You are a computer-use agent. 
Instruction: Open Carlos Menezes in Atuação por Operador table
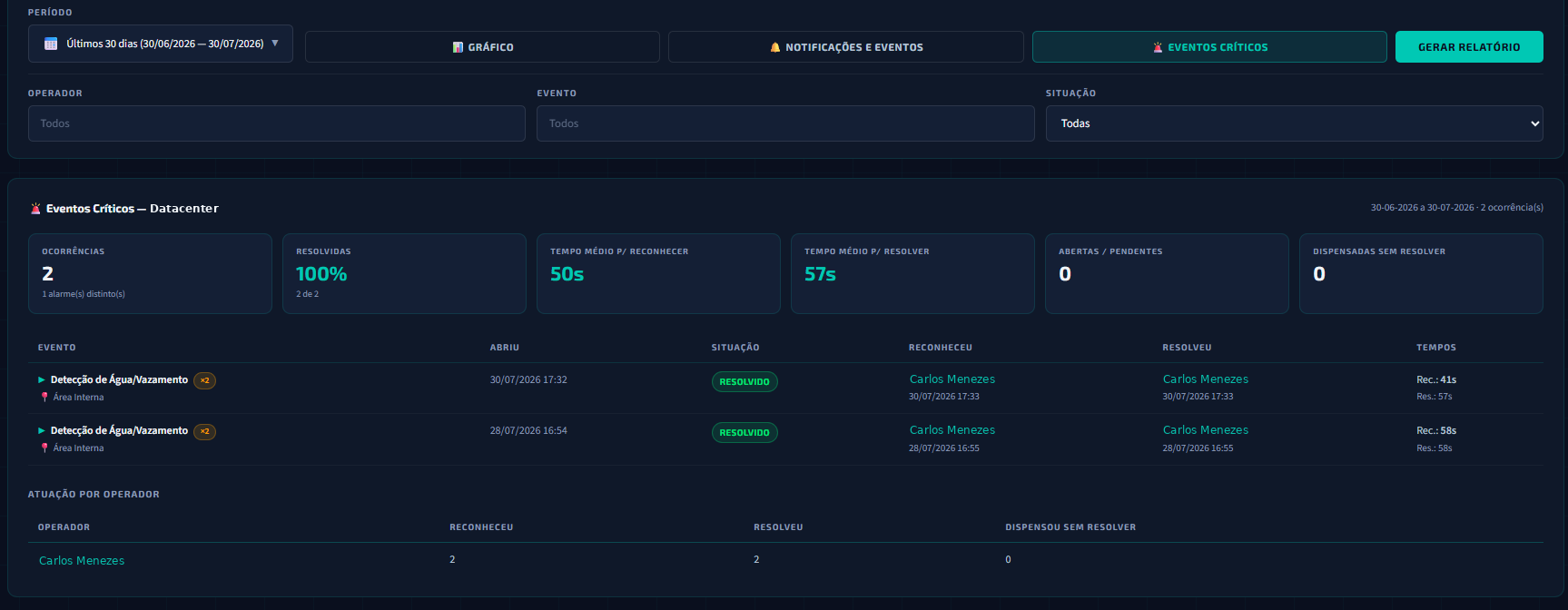[82, 561]
